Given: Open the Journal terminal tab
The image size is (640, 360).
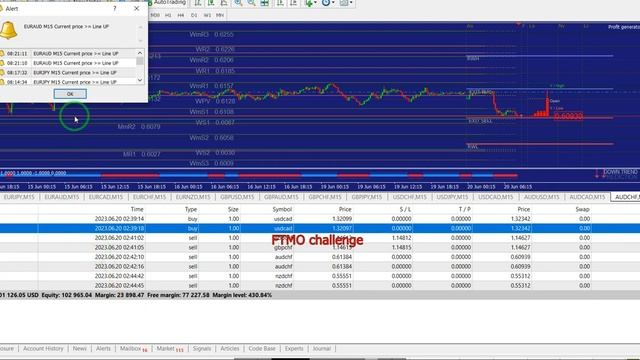Looking at the screenshot, I should [322, 349].
